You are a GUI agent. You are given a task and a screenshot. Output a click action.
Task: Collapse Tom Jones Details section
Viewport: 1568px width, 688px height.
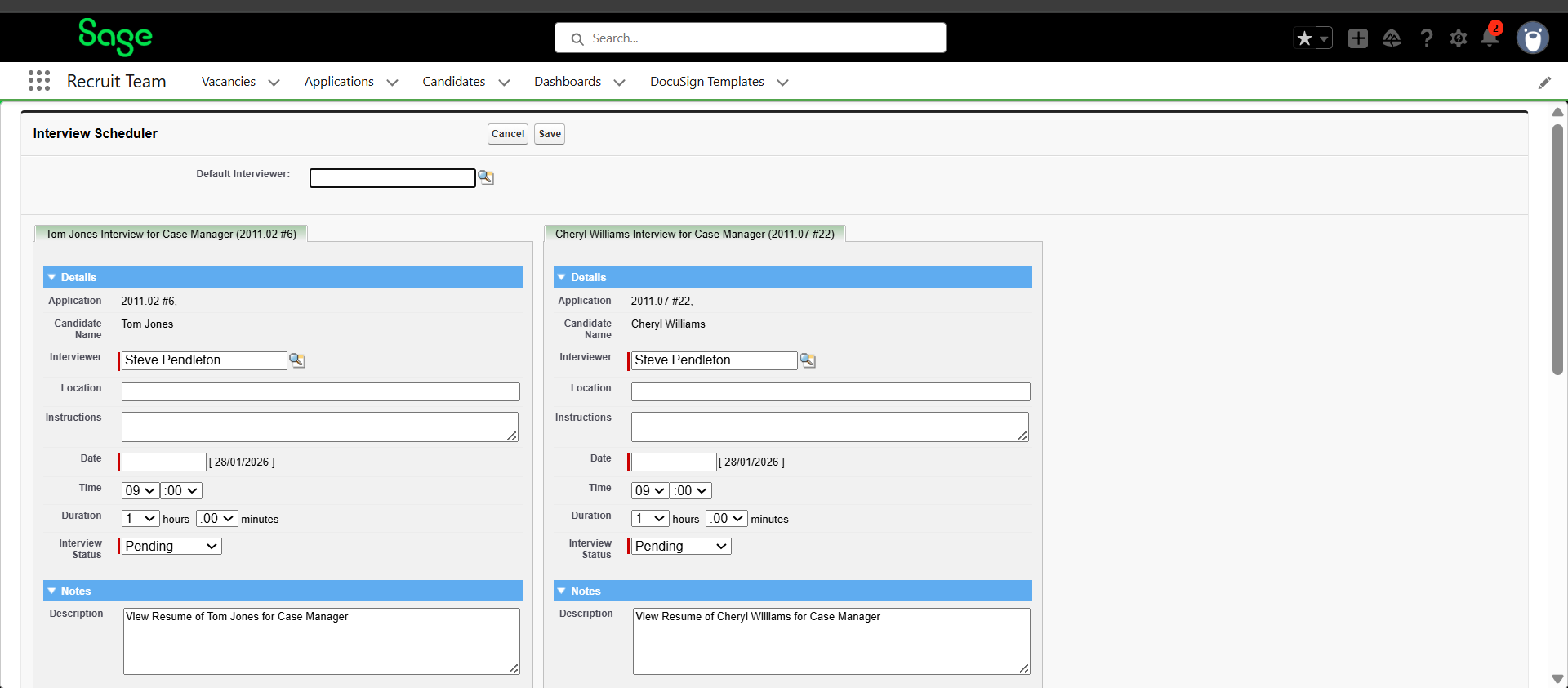pyautogui.click(x=52, y=278)
